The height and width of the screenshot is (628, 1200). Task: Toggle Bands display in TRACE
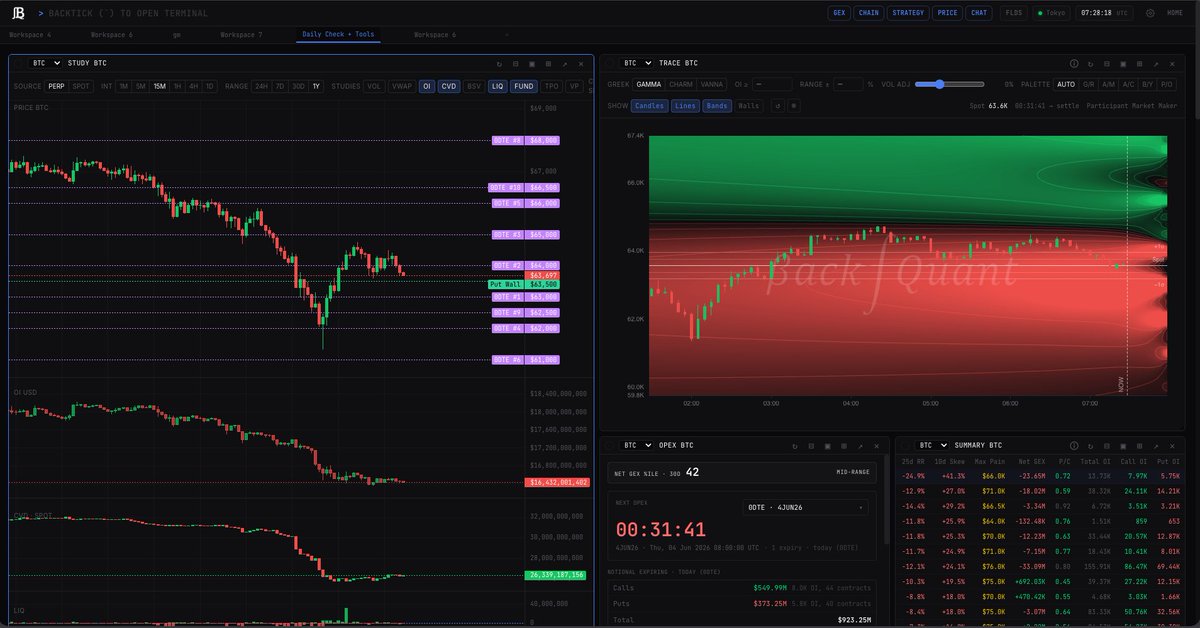(x=717, y=106)
